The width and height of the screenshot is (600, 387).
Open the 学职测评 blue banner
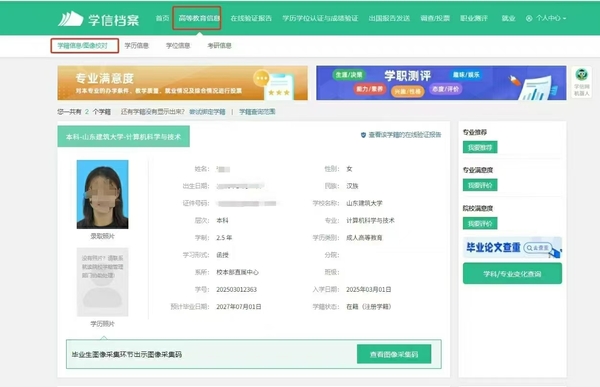[x=441, y=83]
